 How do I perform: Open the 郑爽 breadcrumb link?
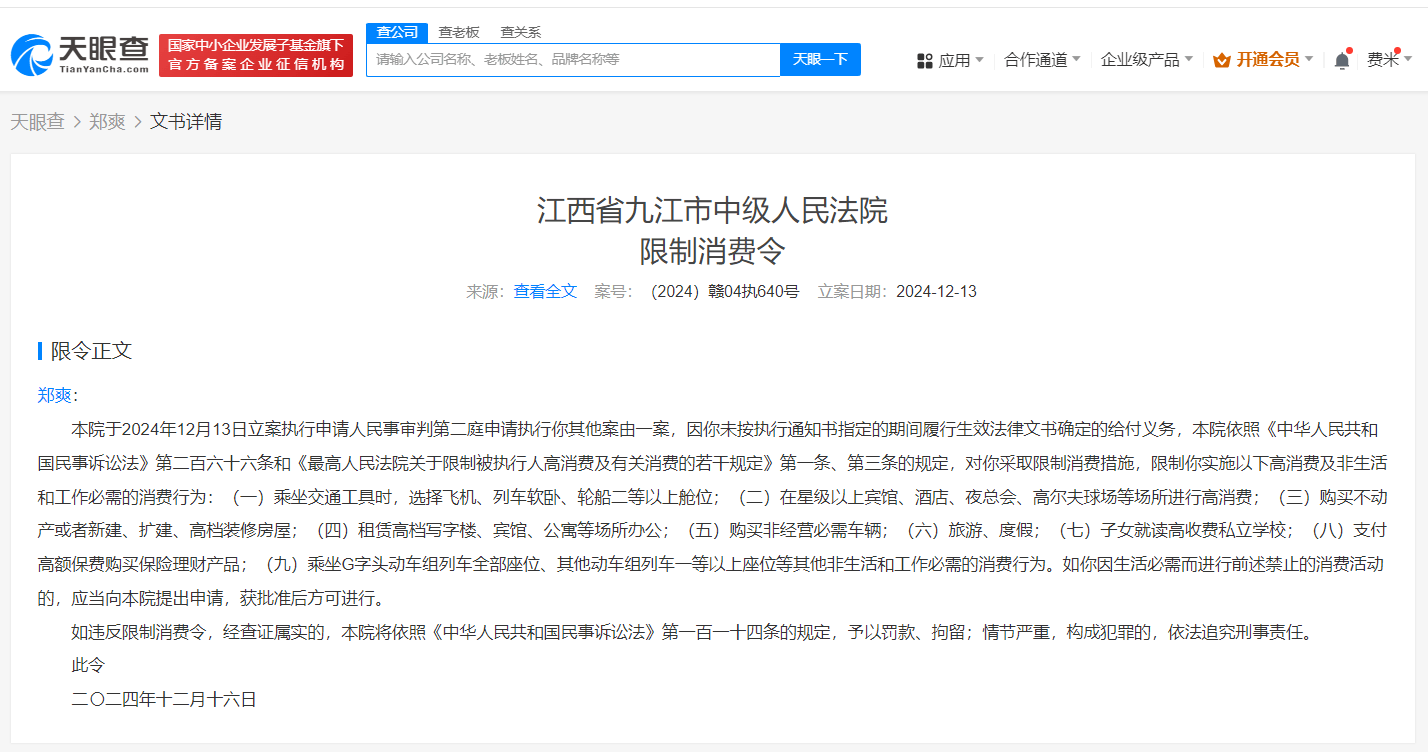pos(107,122)
